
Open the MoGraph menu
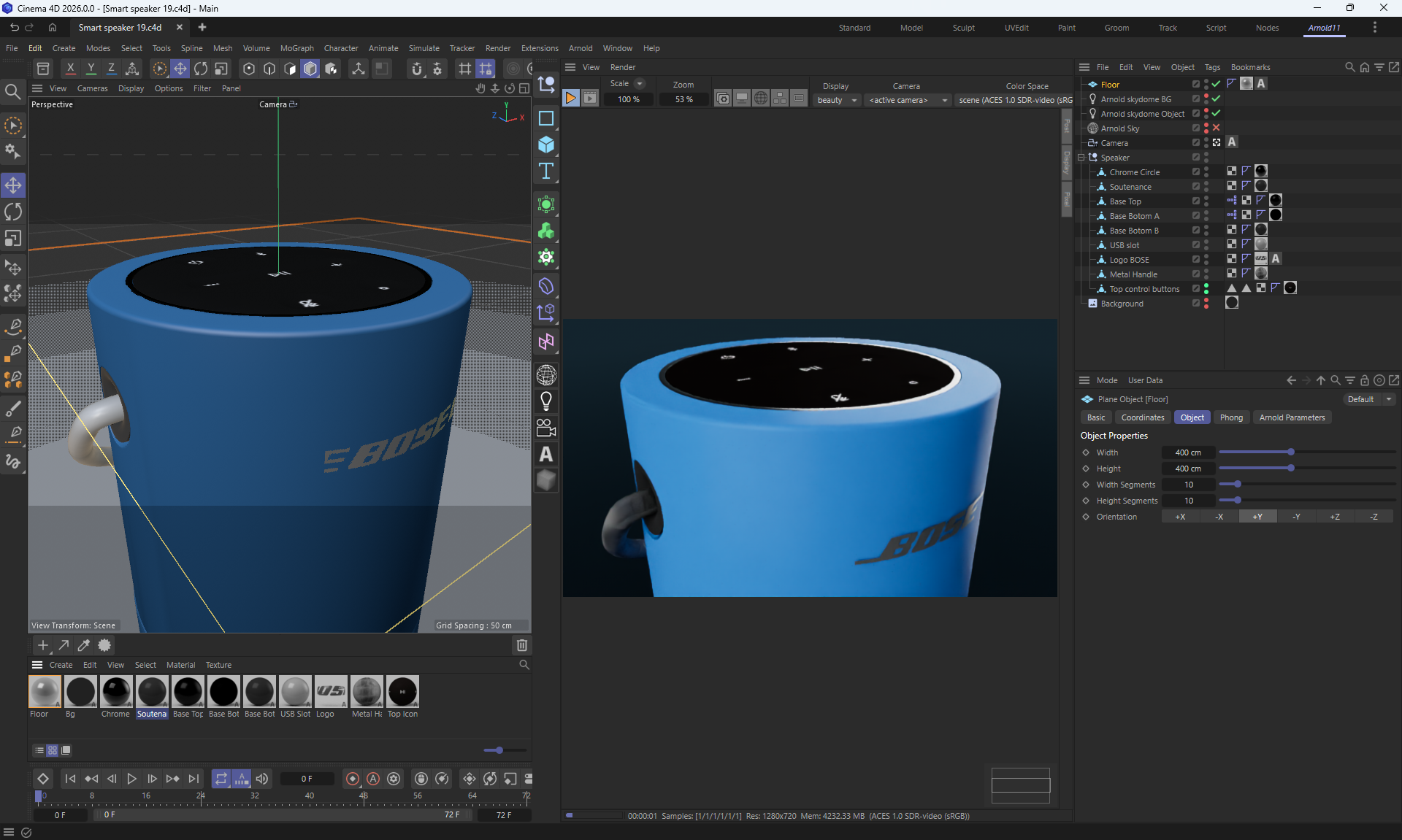coord(296,48)
